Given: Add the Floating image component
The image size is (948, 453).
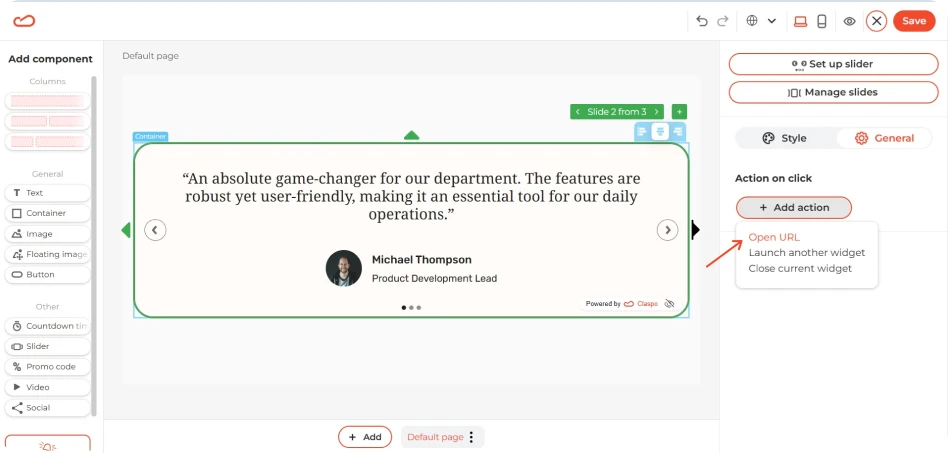Looking at the screenshot, I should point(48,254).
